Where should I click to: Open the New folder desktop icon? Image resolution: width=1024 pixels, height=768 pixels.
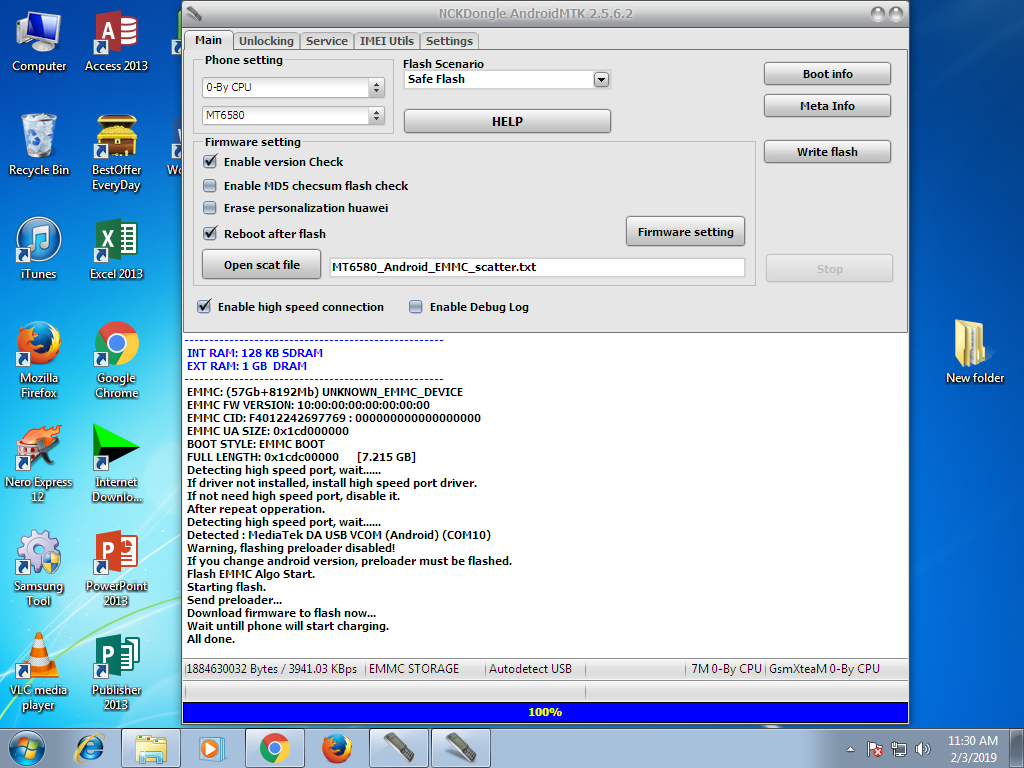point(974,352)
